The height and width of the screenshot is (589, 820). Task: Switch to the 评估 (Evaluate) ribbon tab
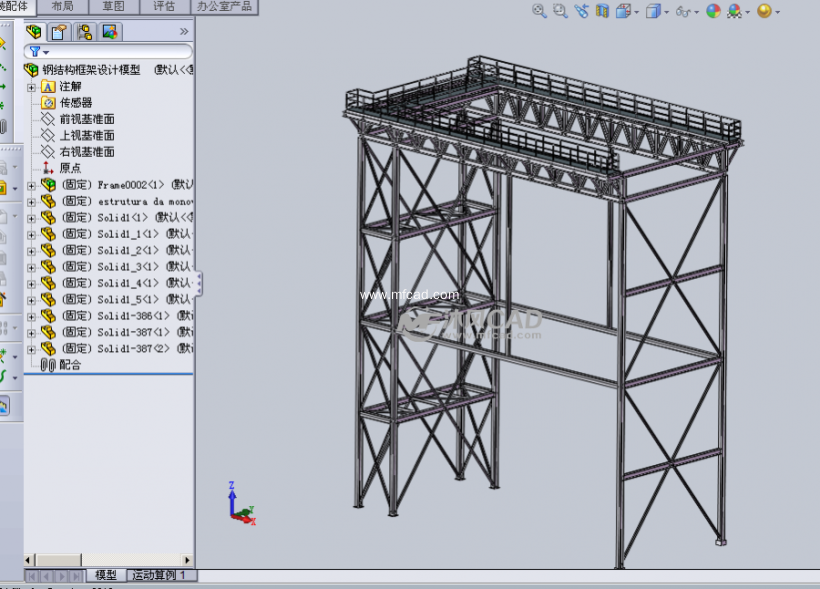(x=164, y=6)
